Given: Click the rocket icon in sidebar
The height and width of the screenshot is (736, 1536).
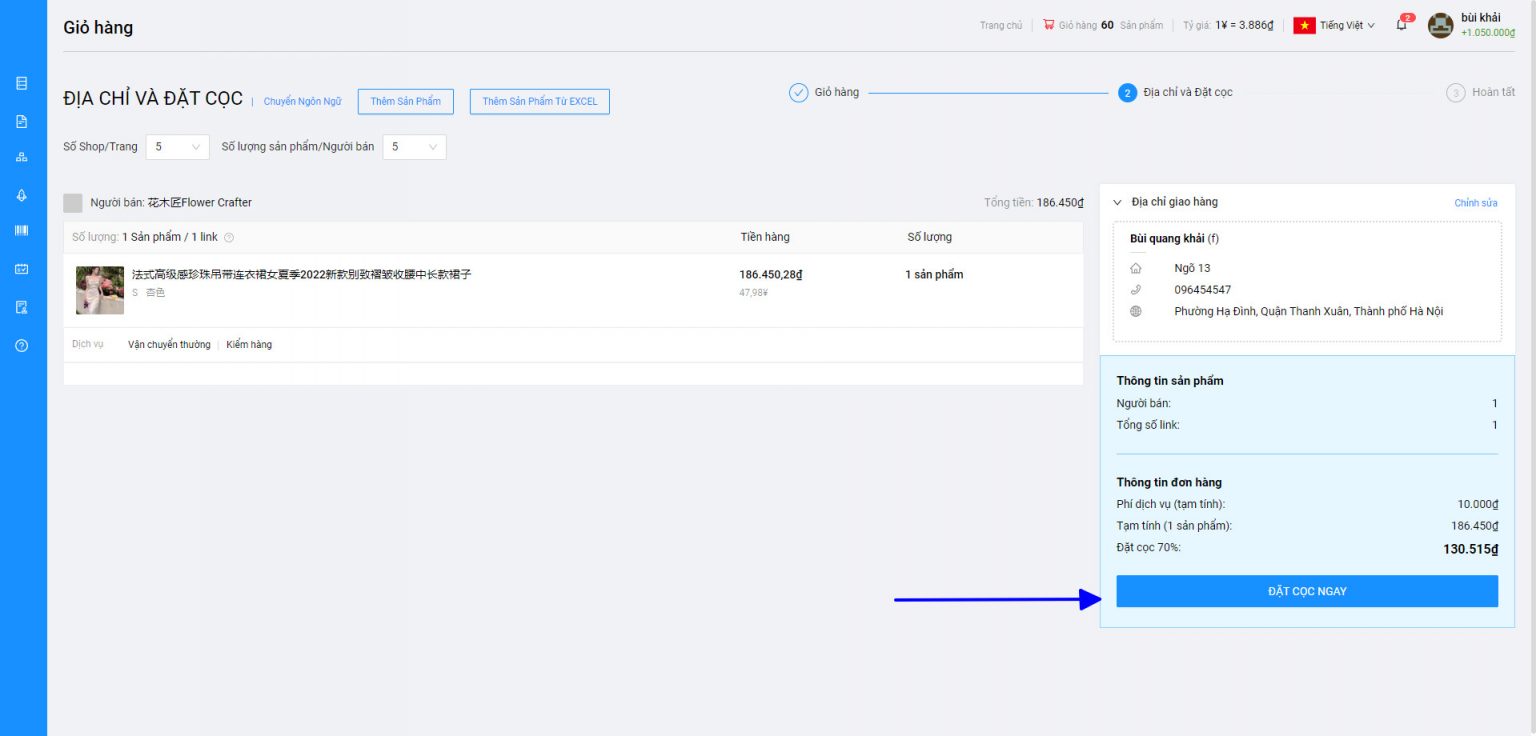Looking at the screenshot, I should click(x=22, y=195).
